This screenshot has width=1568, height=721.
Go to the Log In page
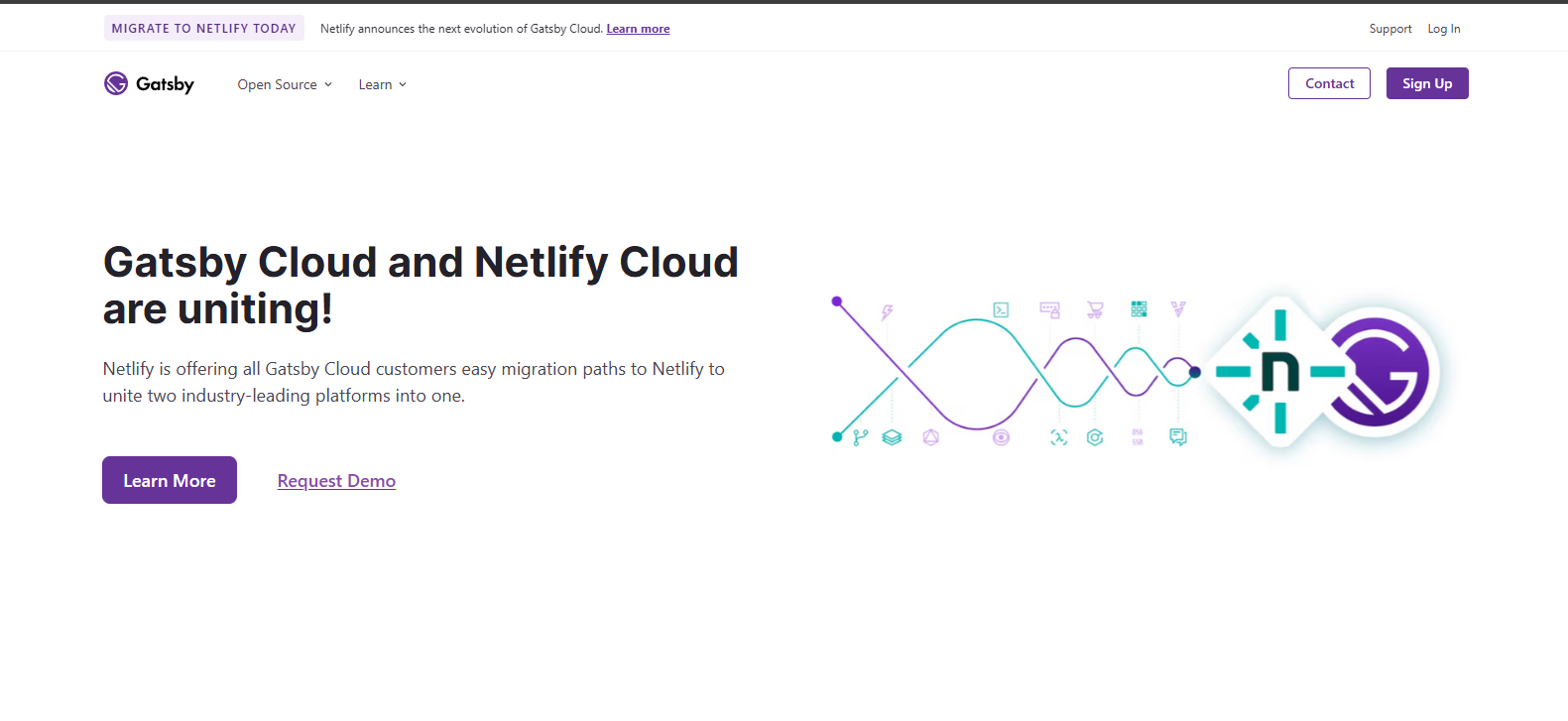click(x=1443, y=29)
